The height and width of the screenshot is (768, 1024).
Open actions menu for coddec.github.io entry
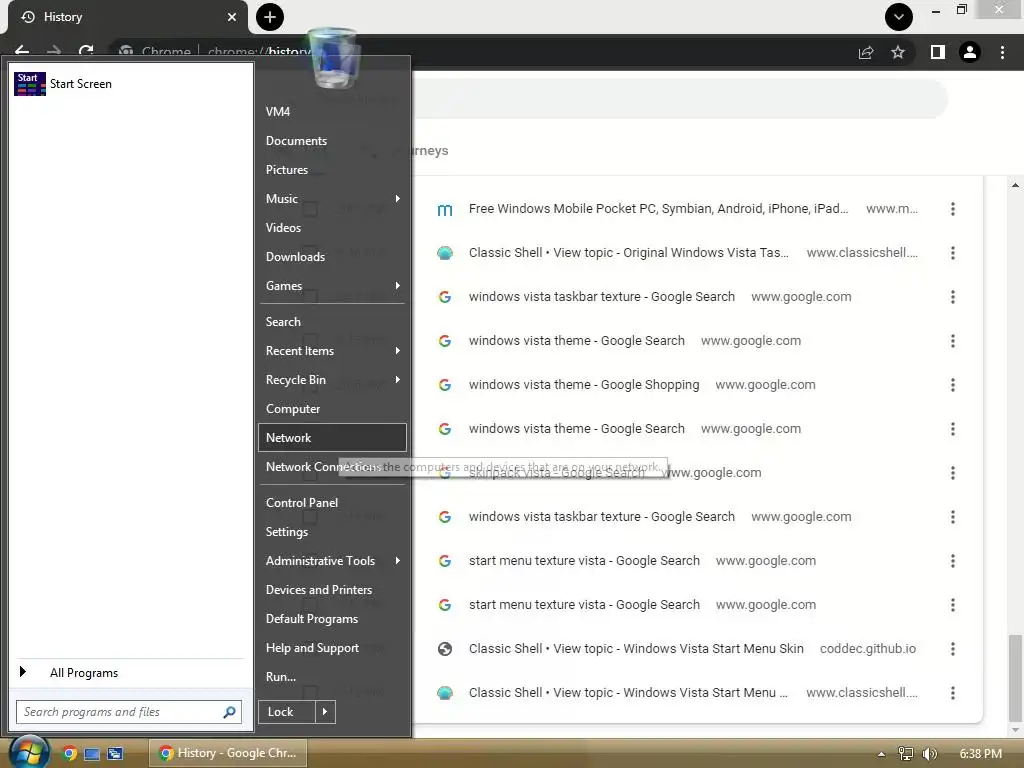[x=953, y=648]
